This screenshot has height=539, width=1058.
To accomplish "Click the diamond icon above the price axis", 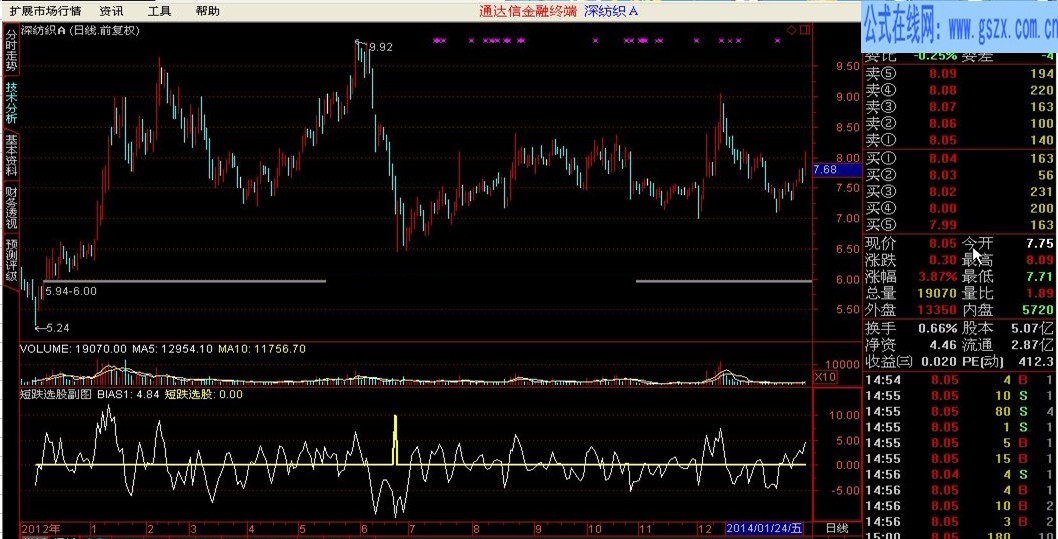I will tap(792, 30).
